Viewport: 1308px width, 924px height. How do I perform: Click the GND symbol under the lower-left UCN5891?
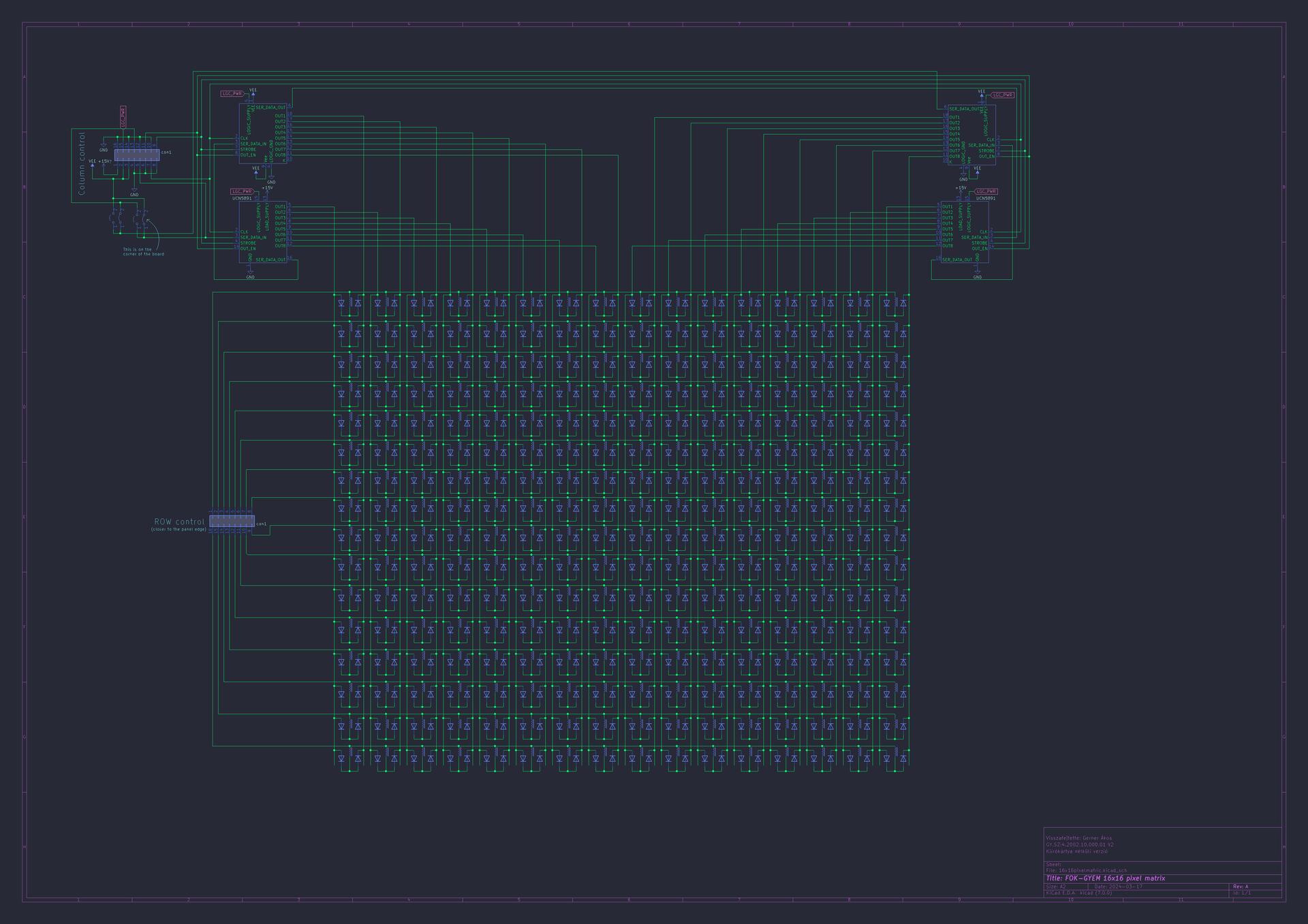coord(250,274)
